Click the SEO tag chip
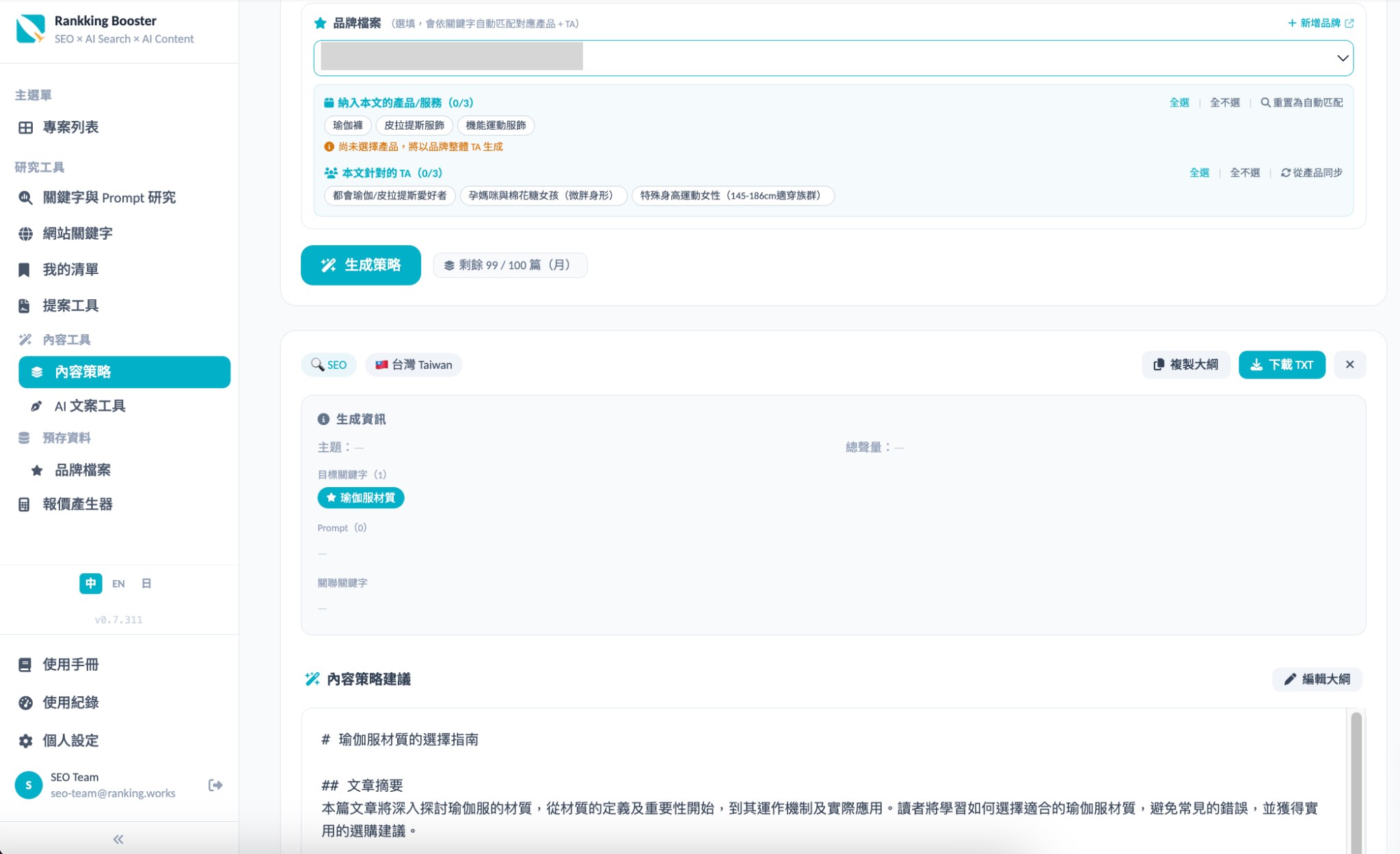 click(x=329, y=365)
